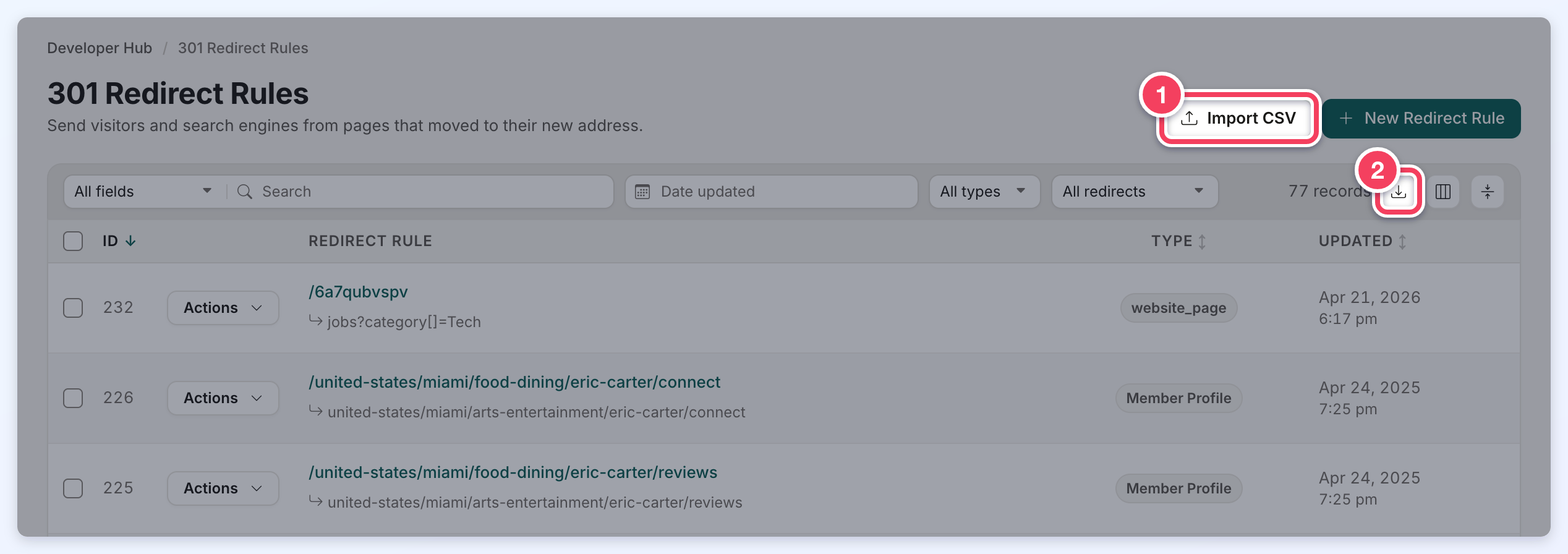Open the Date updated field
Image resolution: width=1568 pixels, height=554 pixels.
click(x=771, y=192)
